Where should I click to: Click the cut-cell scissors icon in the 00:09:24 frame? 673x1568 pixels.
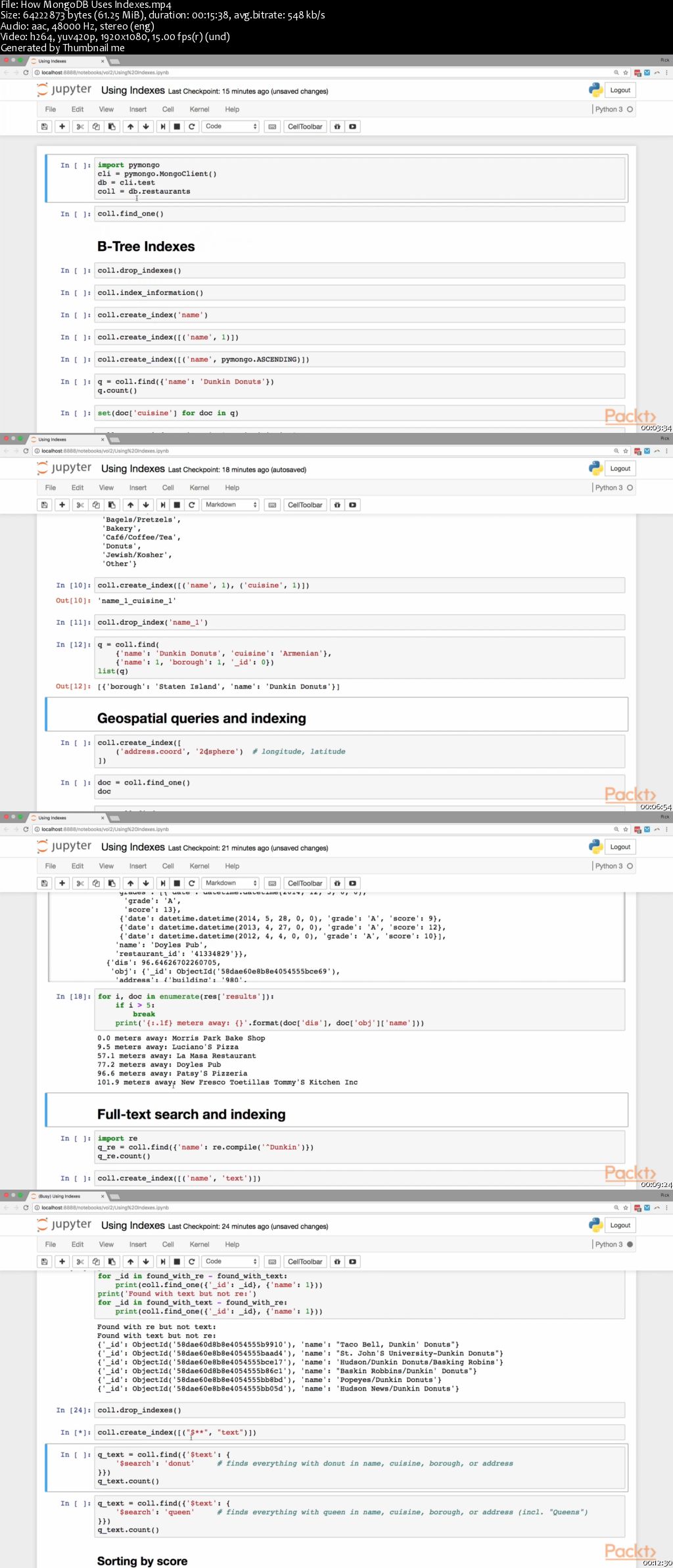[x=80, y=884]
